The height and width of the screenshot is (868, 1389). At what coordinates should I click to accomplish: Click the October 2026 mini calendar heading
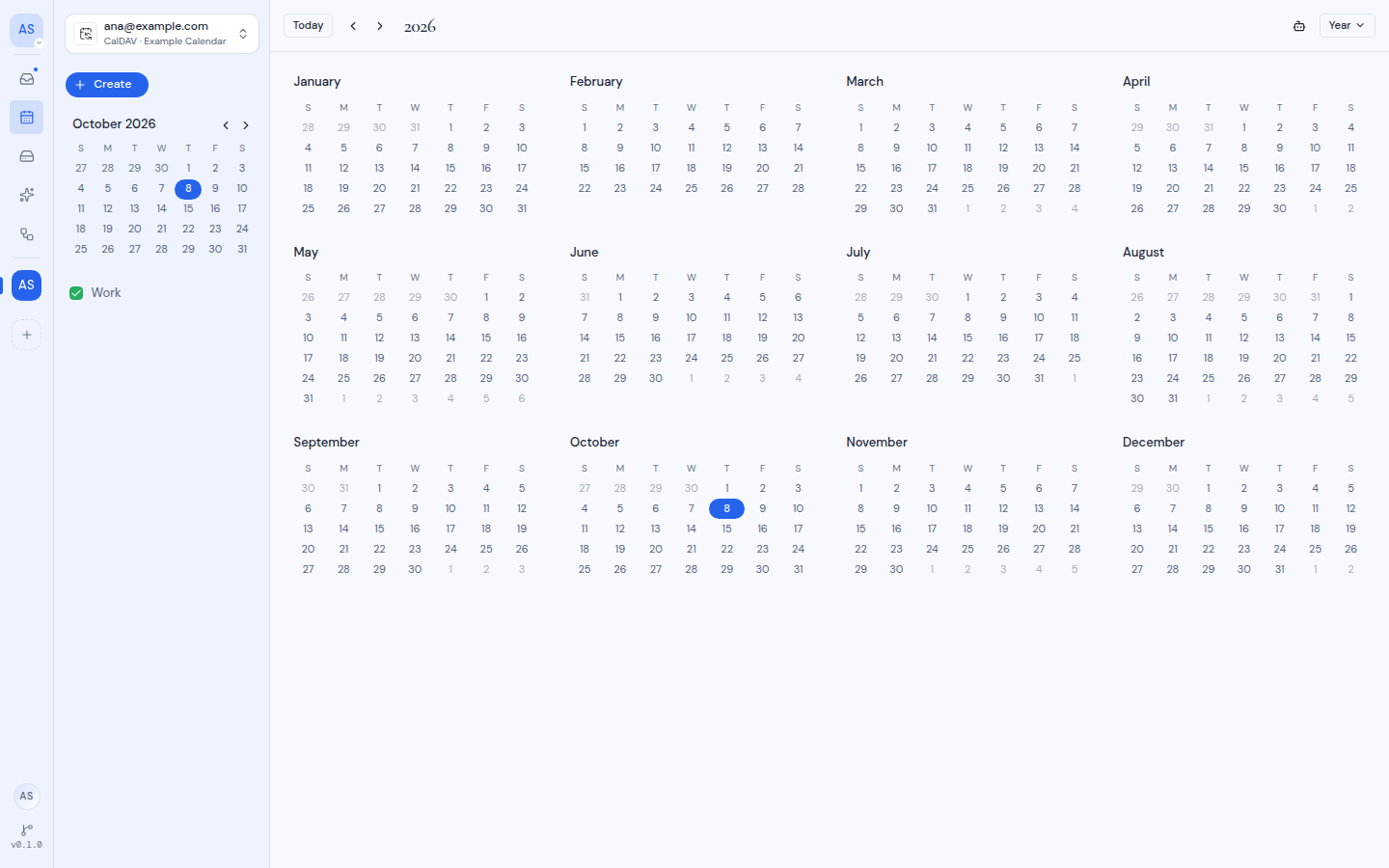(114, 124)
